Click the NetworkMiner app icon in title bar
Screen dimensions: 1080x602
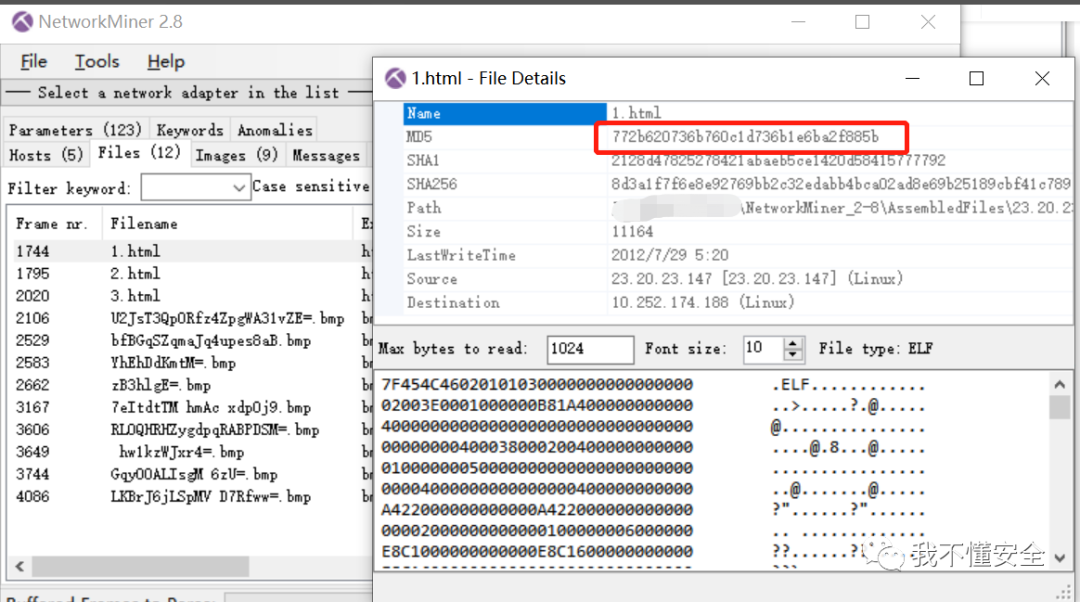tap(23, 22)
